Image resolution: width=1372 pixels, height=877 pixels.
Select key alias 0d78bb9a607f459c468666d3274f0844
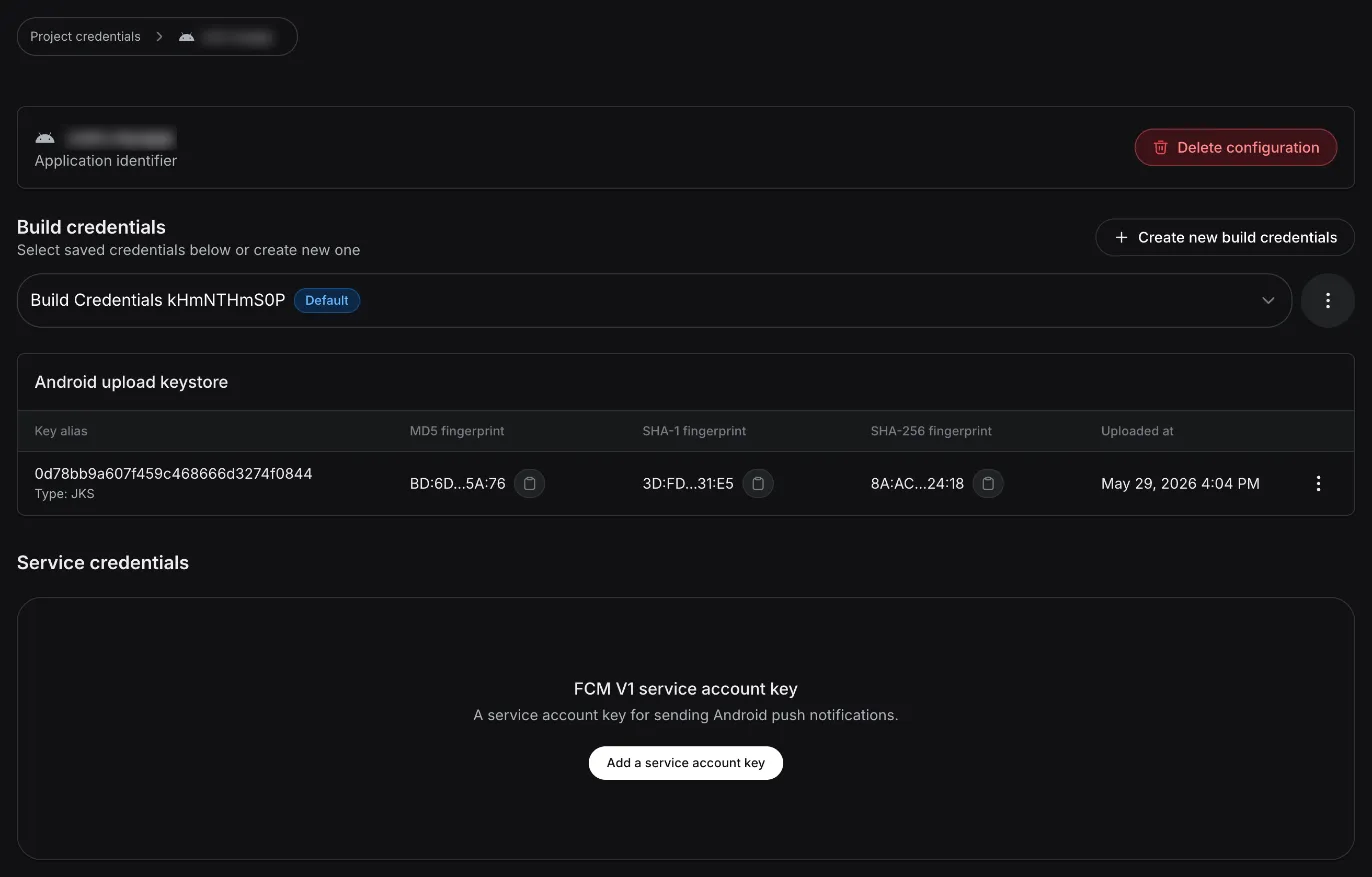click(174, 474)
